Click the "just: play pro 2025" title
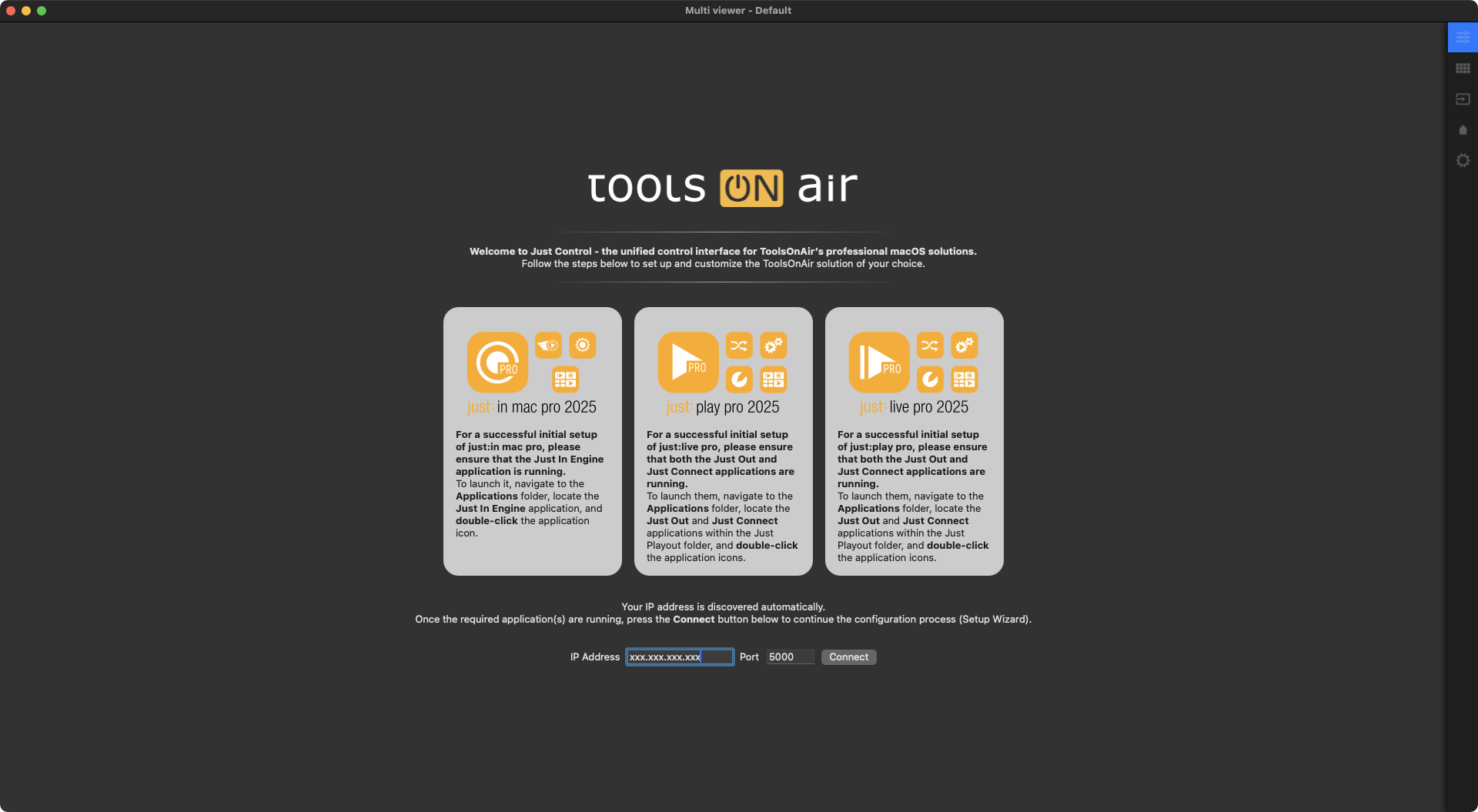Screen dimensions: 1478x812 coord(723,407)
